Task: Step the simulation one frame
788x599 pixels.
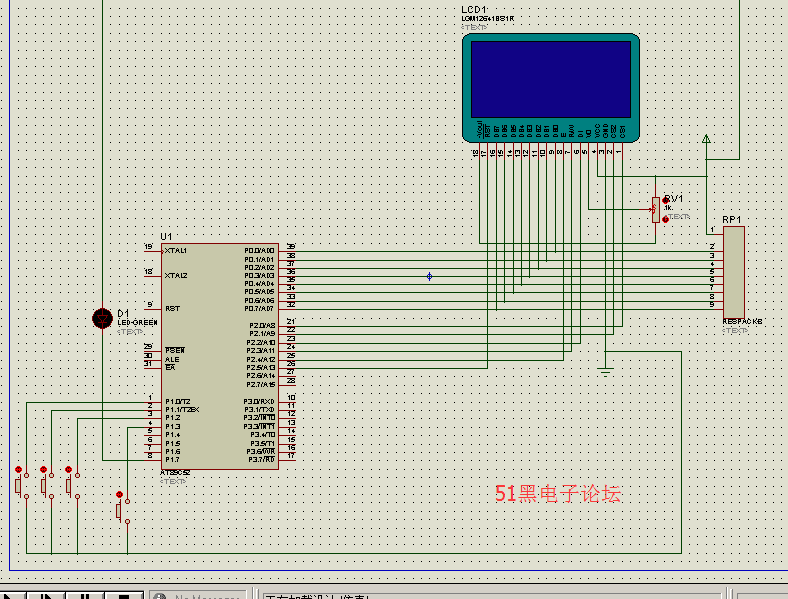Action: (46, 595)
